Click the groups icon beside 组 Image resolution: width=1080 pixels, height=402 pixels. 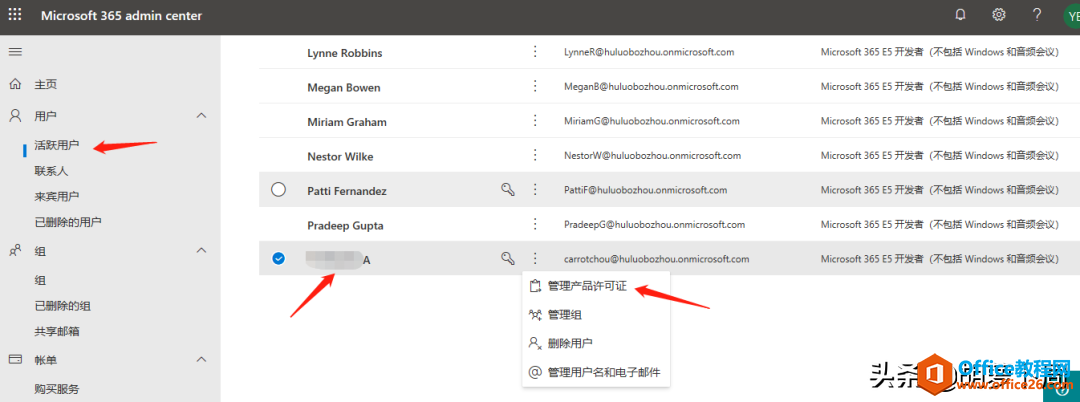coord(15,251)
